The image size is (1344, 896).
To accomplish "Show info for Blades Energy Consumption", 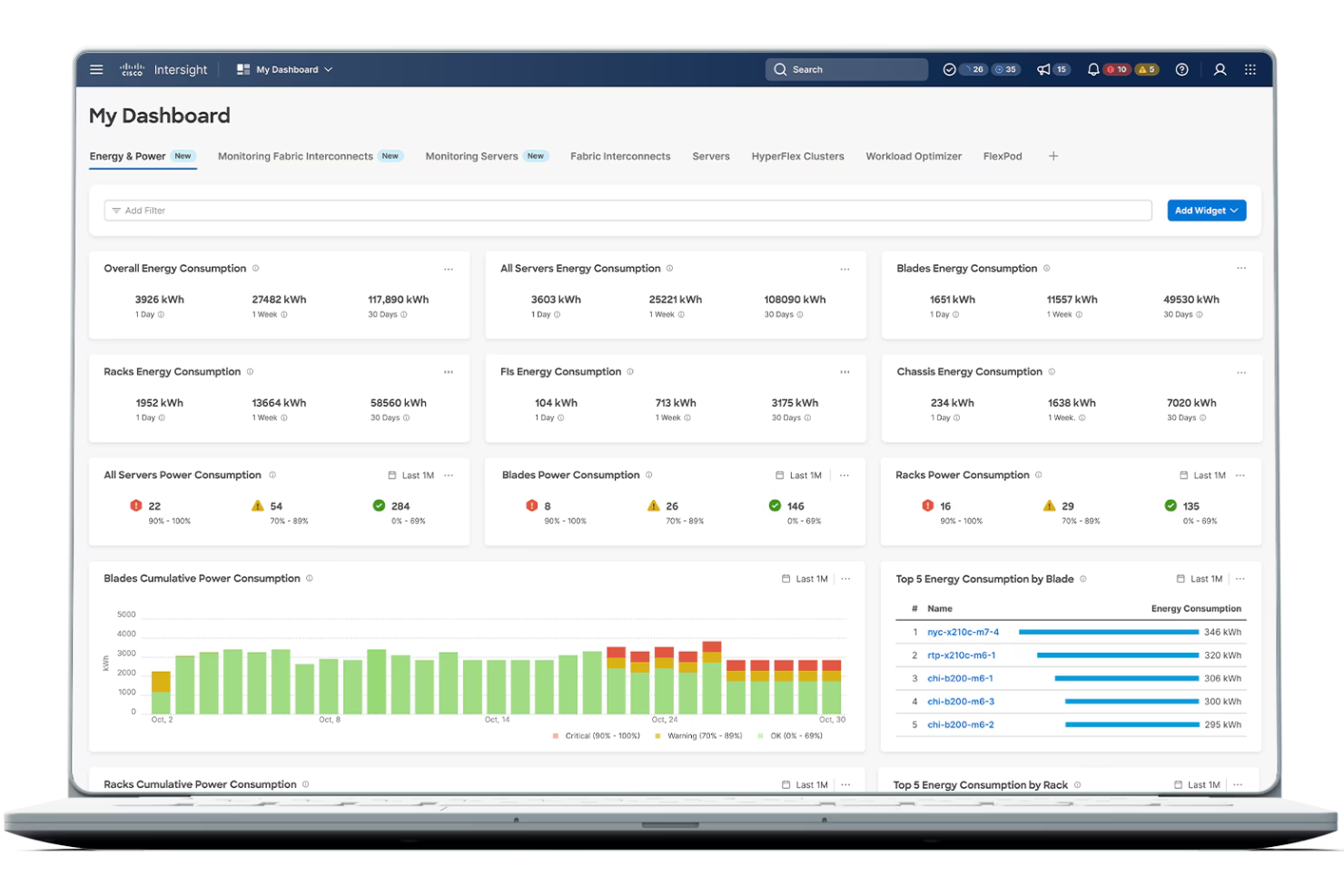I will point(1046,268).
